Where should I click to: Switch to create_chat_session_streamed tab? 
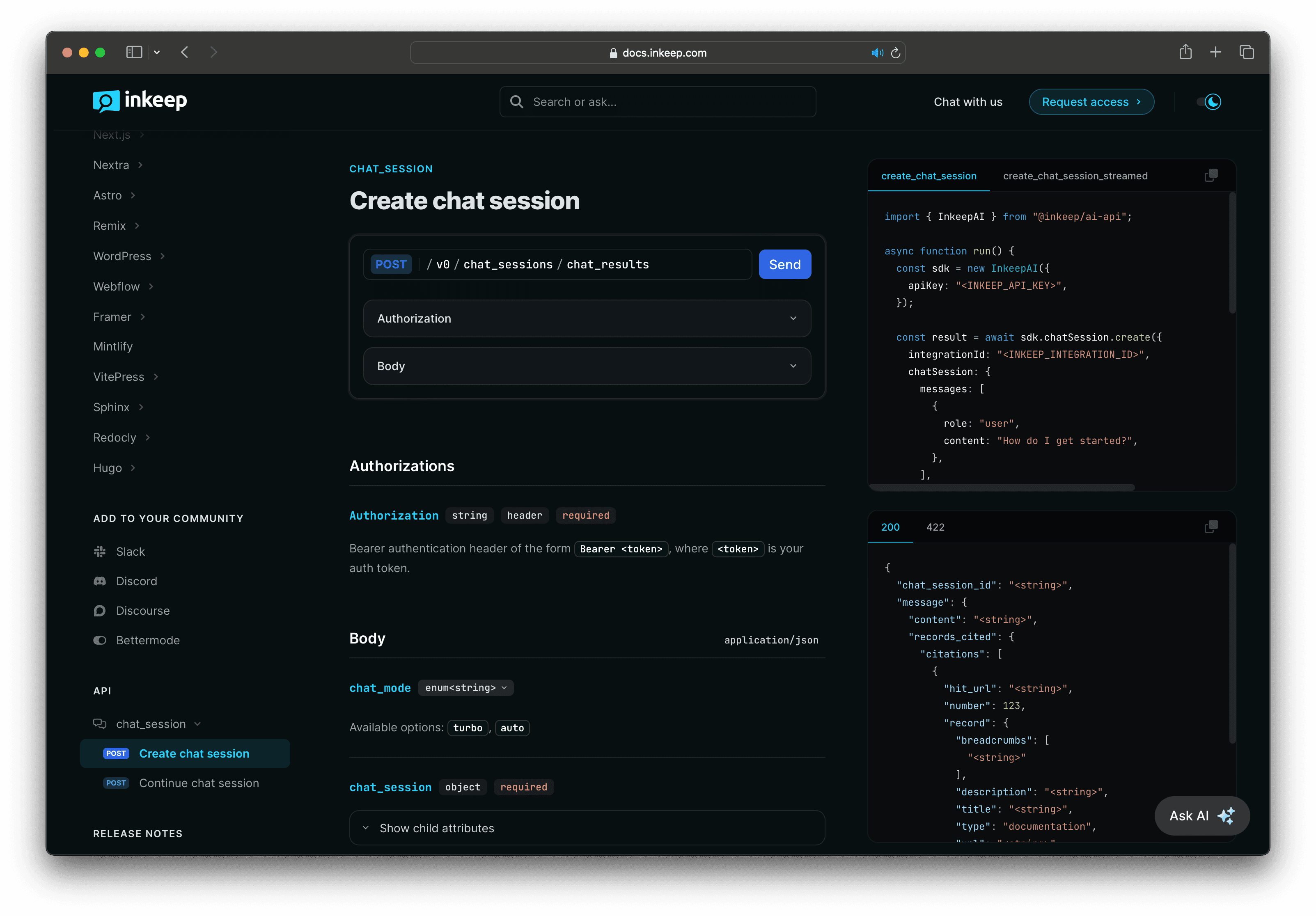point(1075,176)
